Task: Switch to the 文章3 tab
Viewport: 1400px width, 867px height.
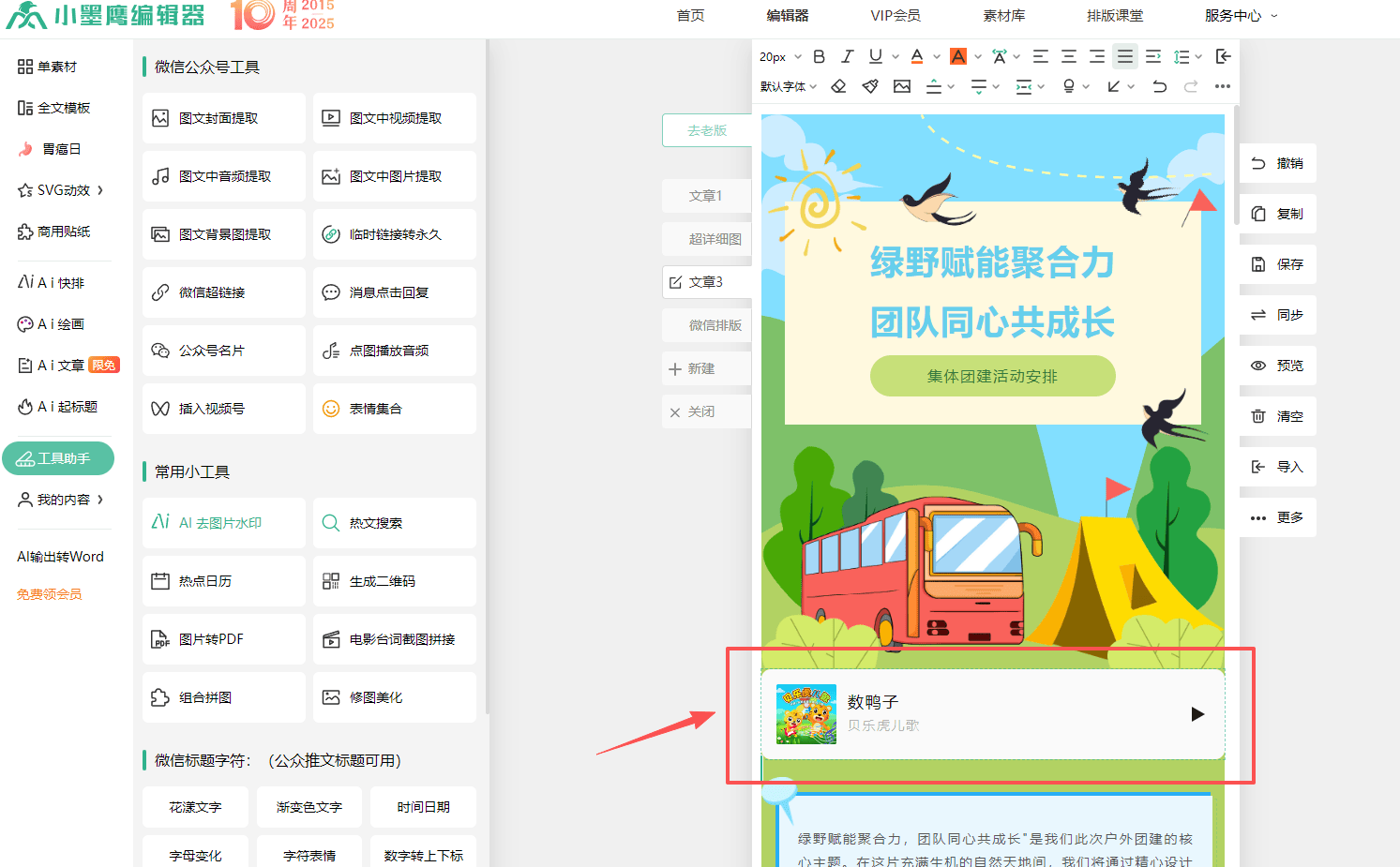Action: click(x=705, y=282)
